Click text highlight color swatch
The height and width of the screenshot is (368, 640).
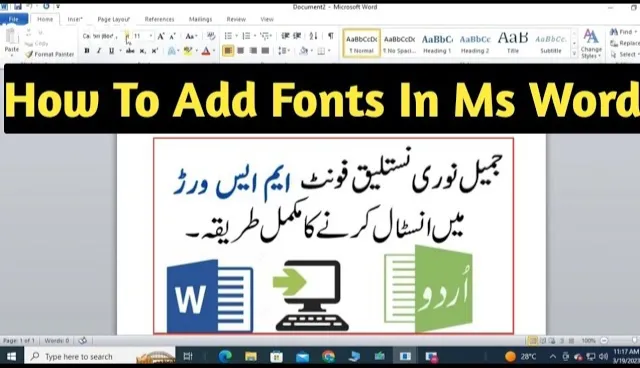pos(188,51)
